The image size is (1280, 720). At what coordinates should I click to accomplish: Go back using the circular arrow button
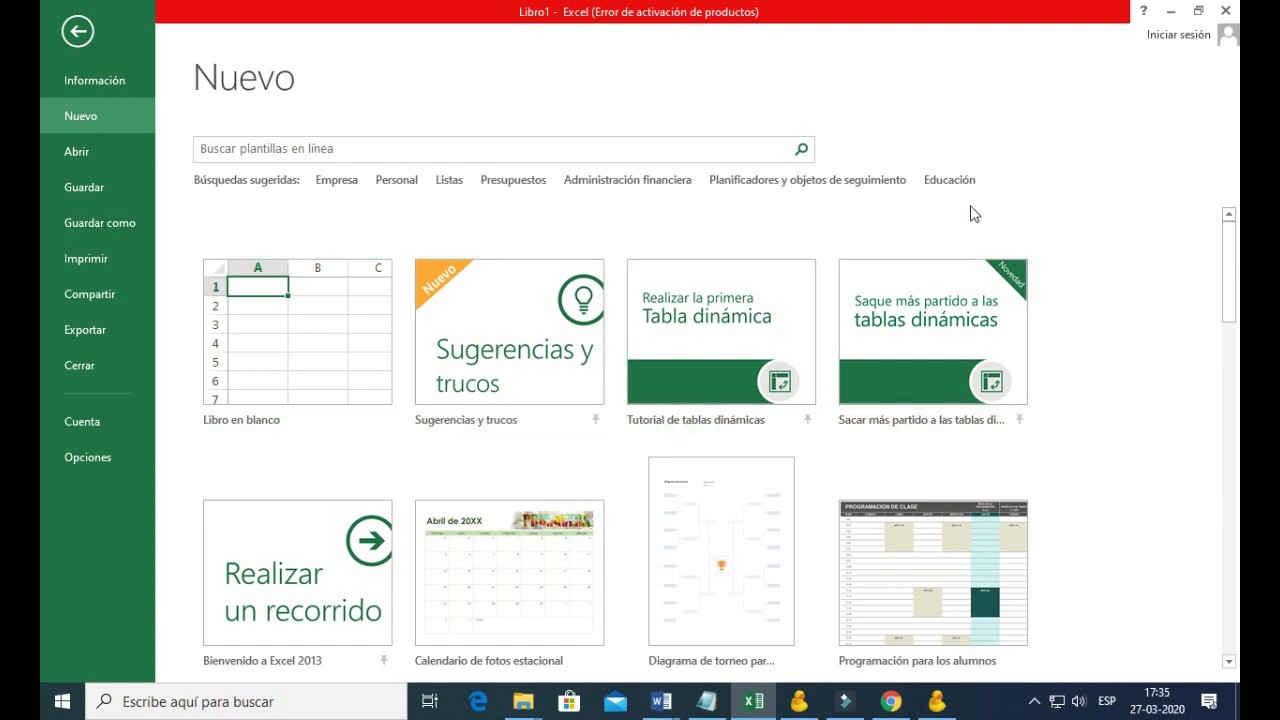77,31
